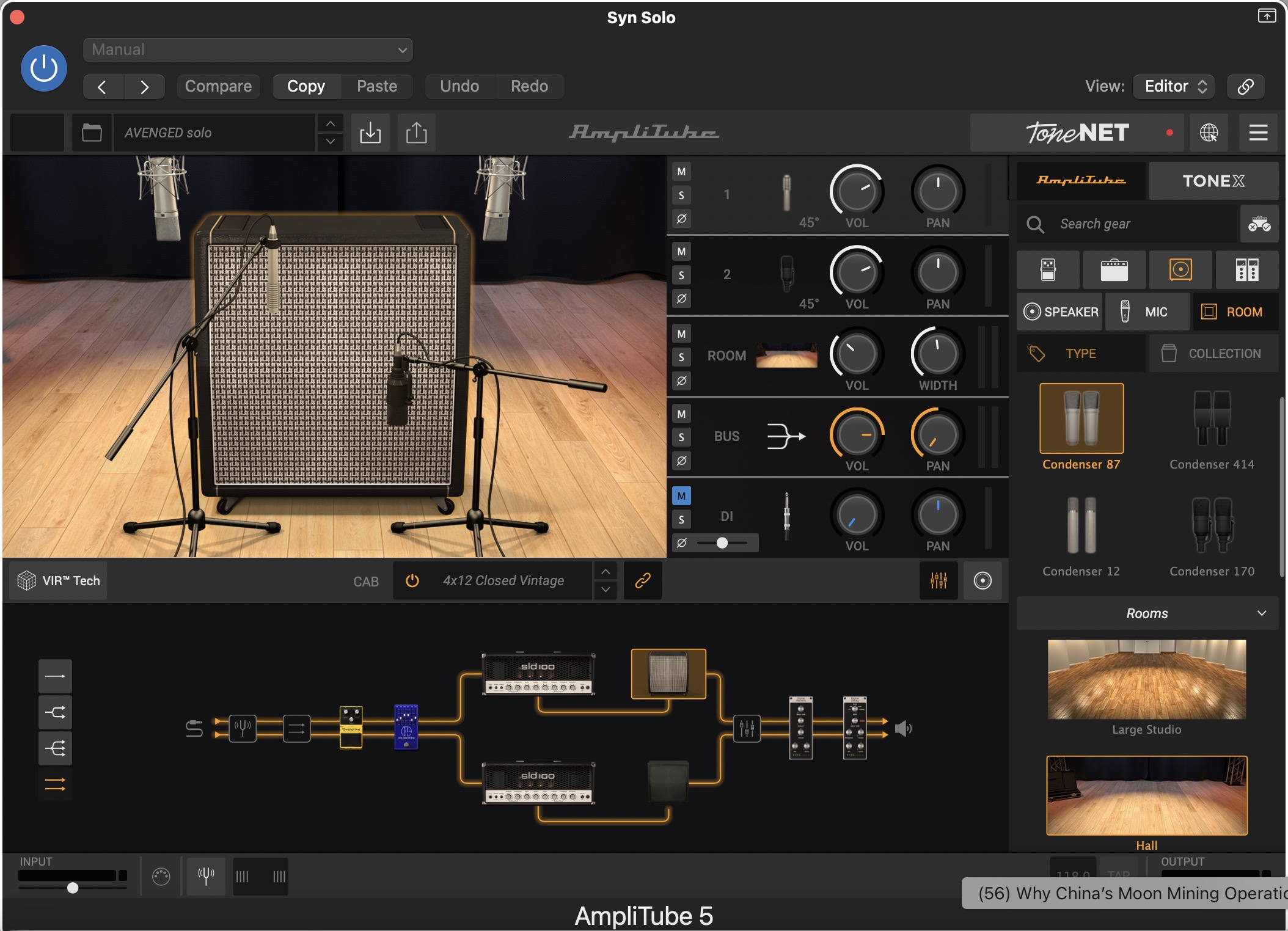This screenshot has height=931, width=1288.
Task: Switch to the TONEX tab
Action: click(1213, 181)
